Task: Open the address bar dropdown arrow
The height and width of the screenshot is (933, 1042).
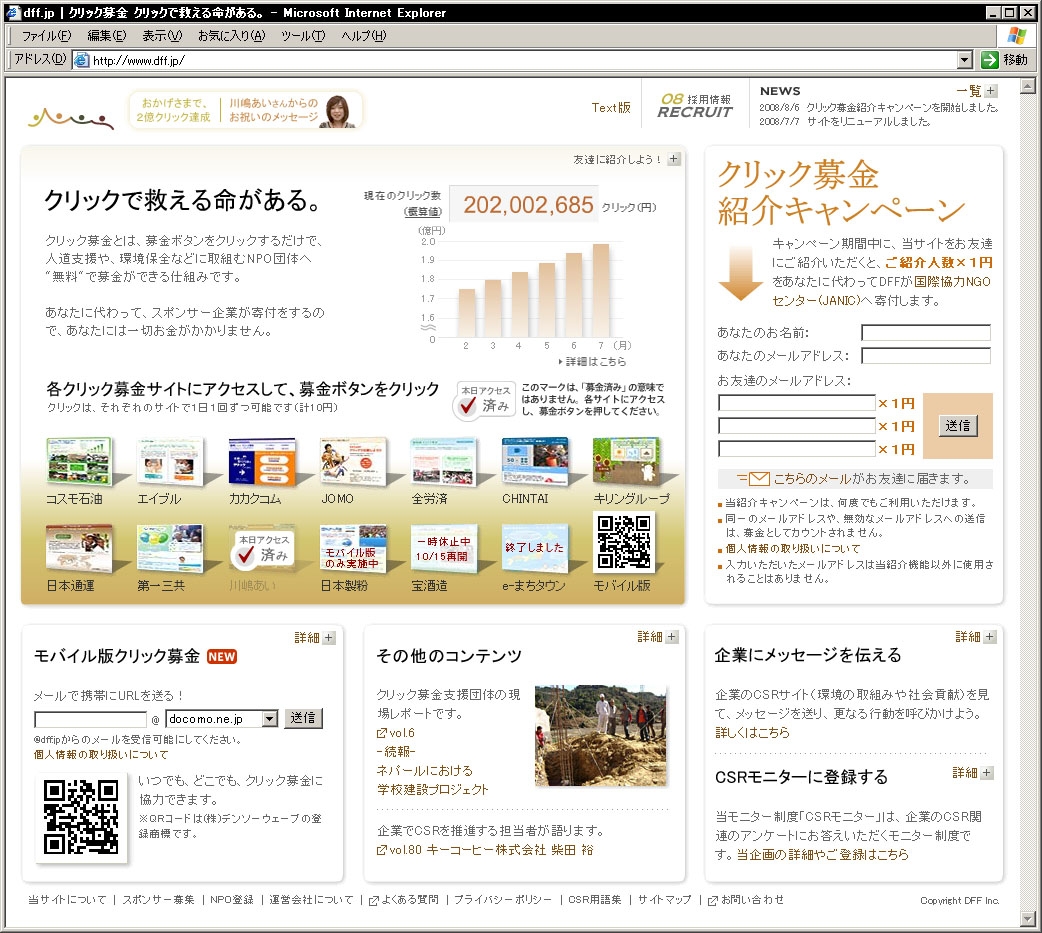Action: (966, 60)
